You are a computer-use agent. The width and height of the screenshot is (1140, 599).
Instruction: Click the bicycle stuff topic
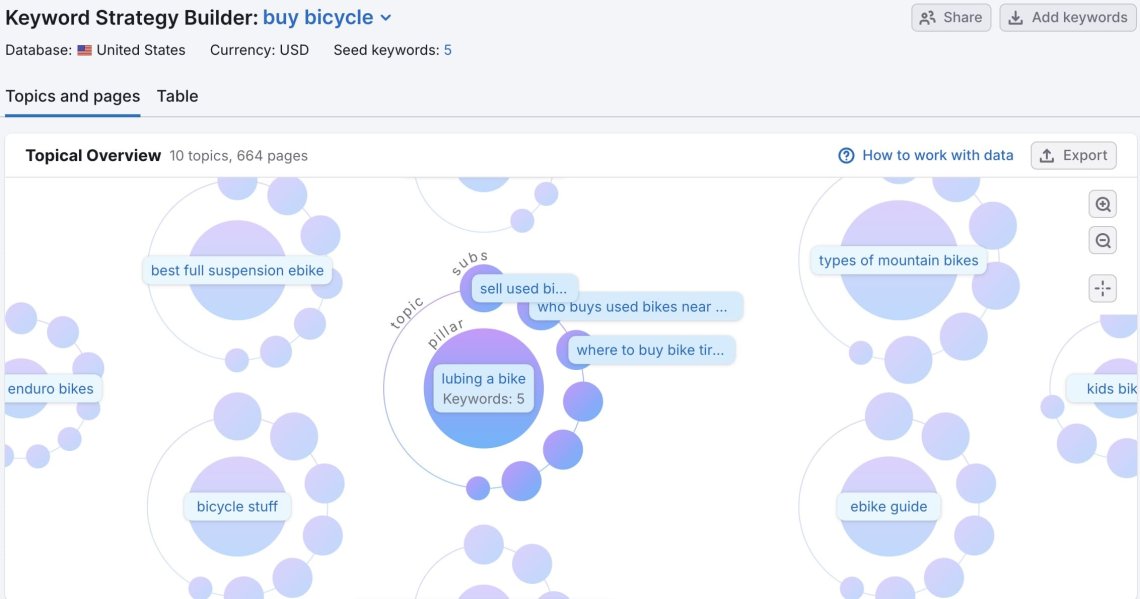(x=237, y=506)
